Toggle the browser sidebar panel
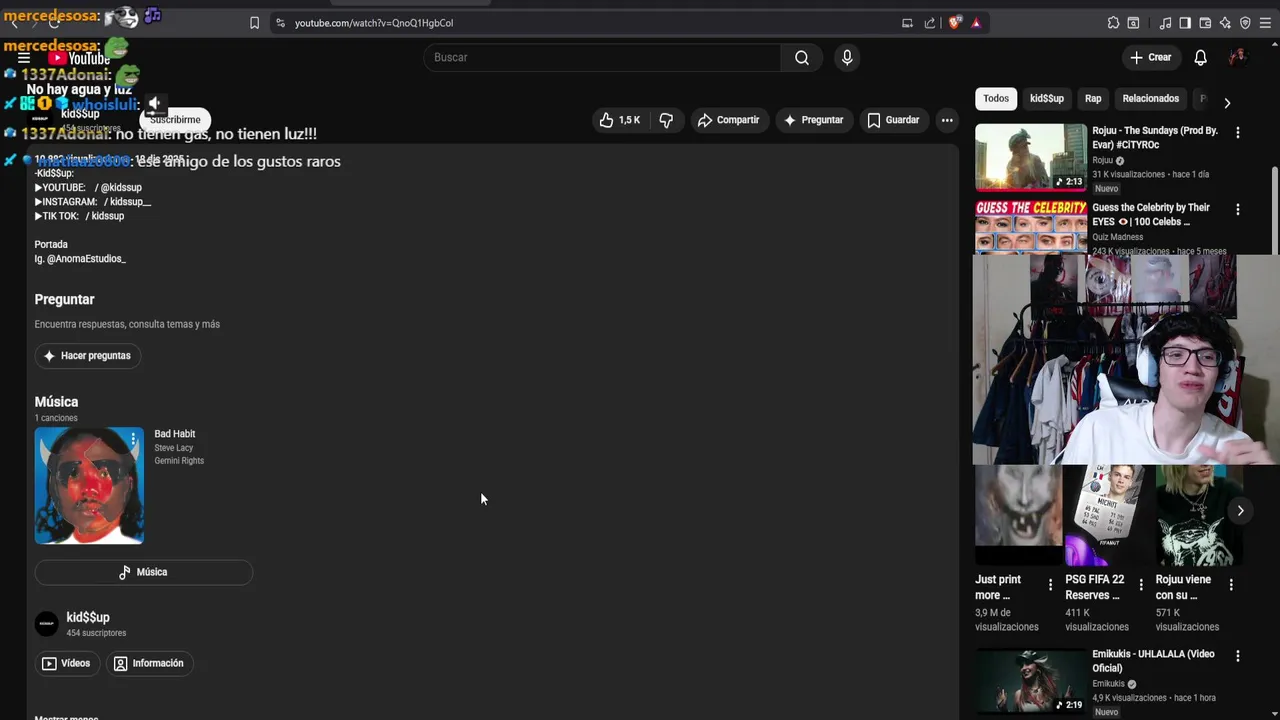 coord(1185,23)
